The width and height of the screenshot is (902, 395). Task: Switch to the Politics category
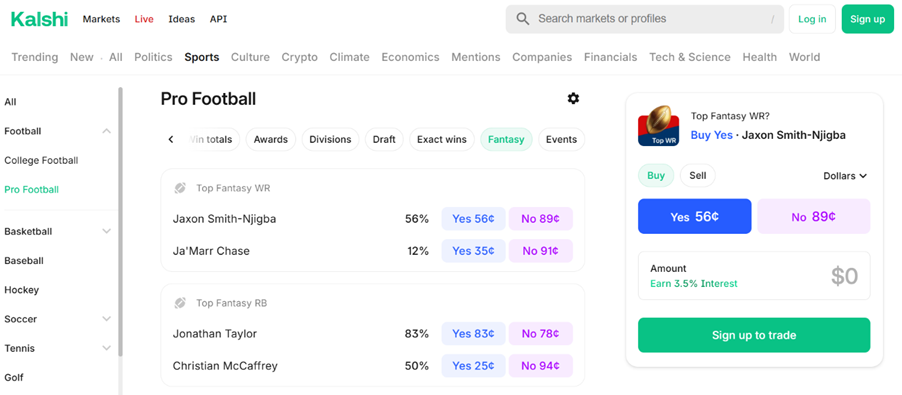click(x=153, y=57)
